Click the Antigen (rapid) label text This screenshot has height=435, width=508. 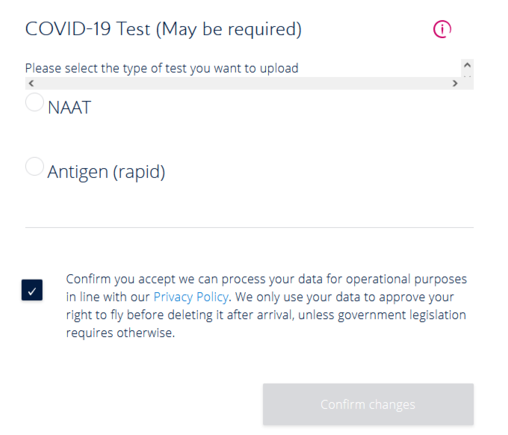coord(106,172)
